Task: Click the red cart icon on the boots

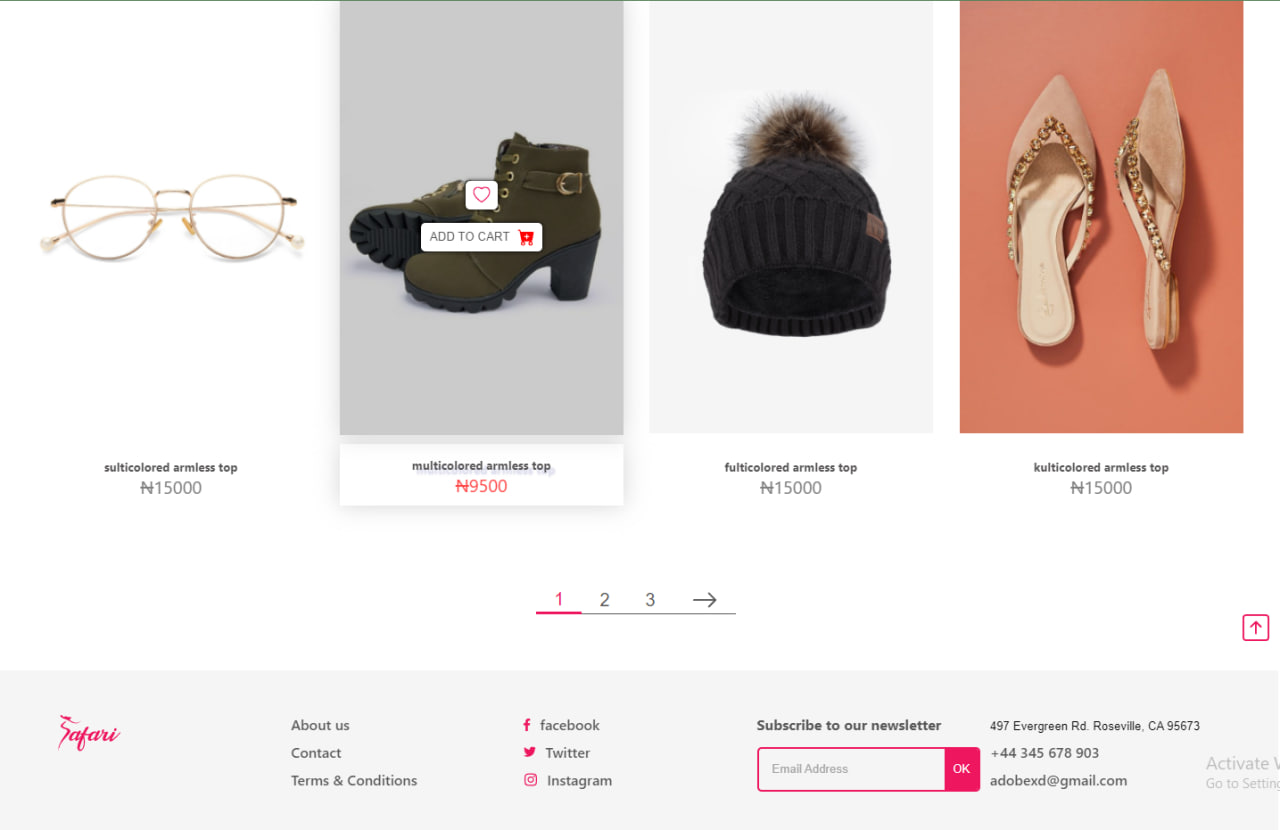Action: [526, 237]
